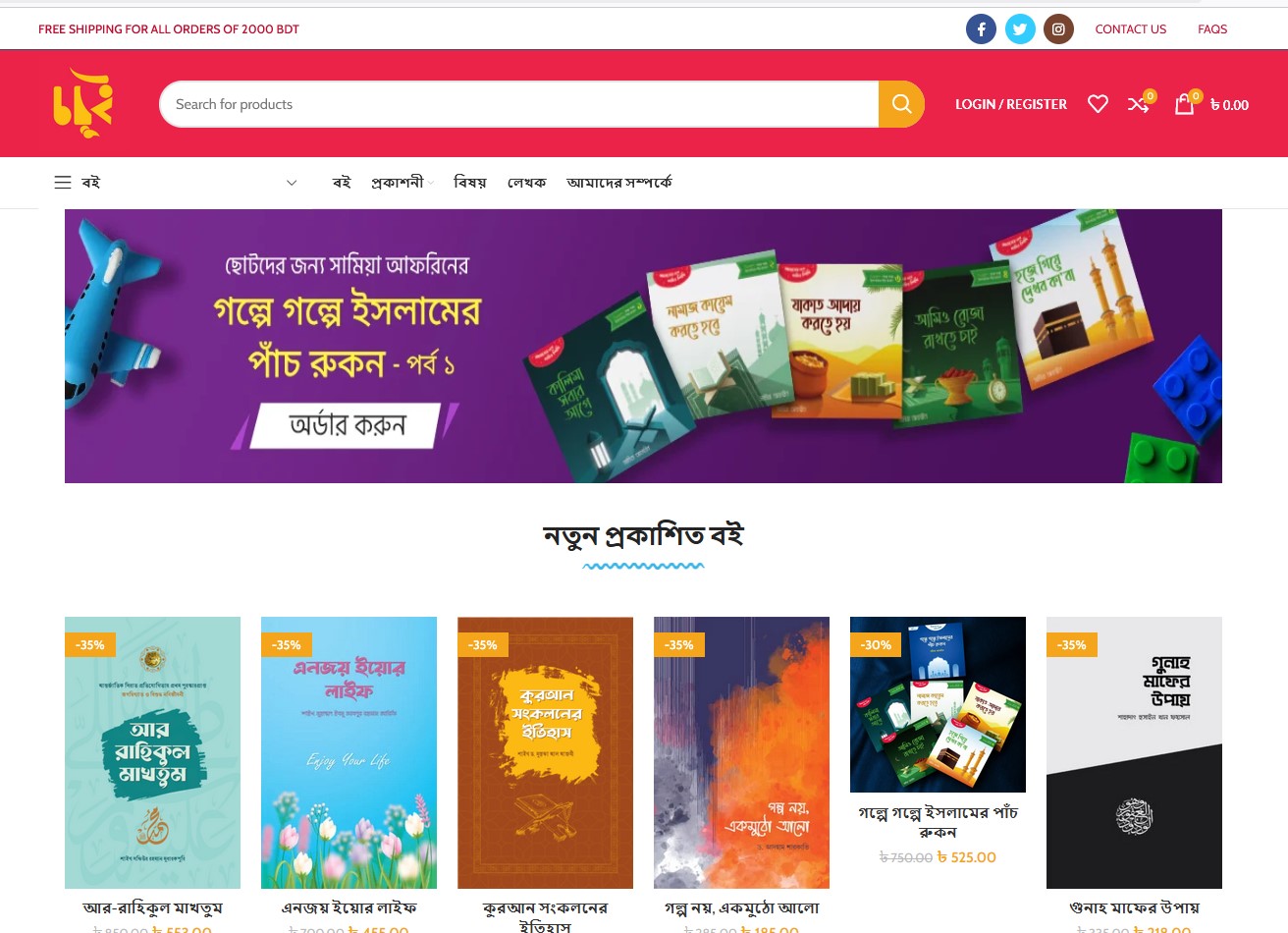Expand the বই category dropdown chevron

(x=292, y=183)
